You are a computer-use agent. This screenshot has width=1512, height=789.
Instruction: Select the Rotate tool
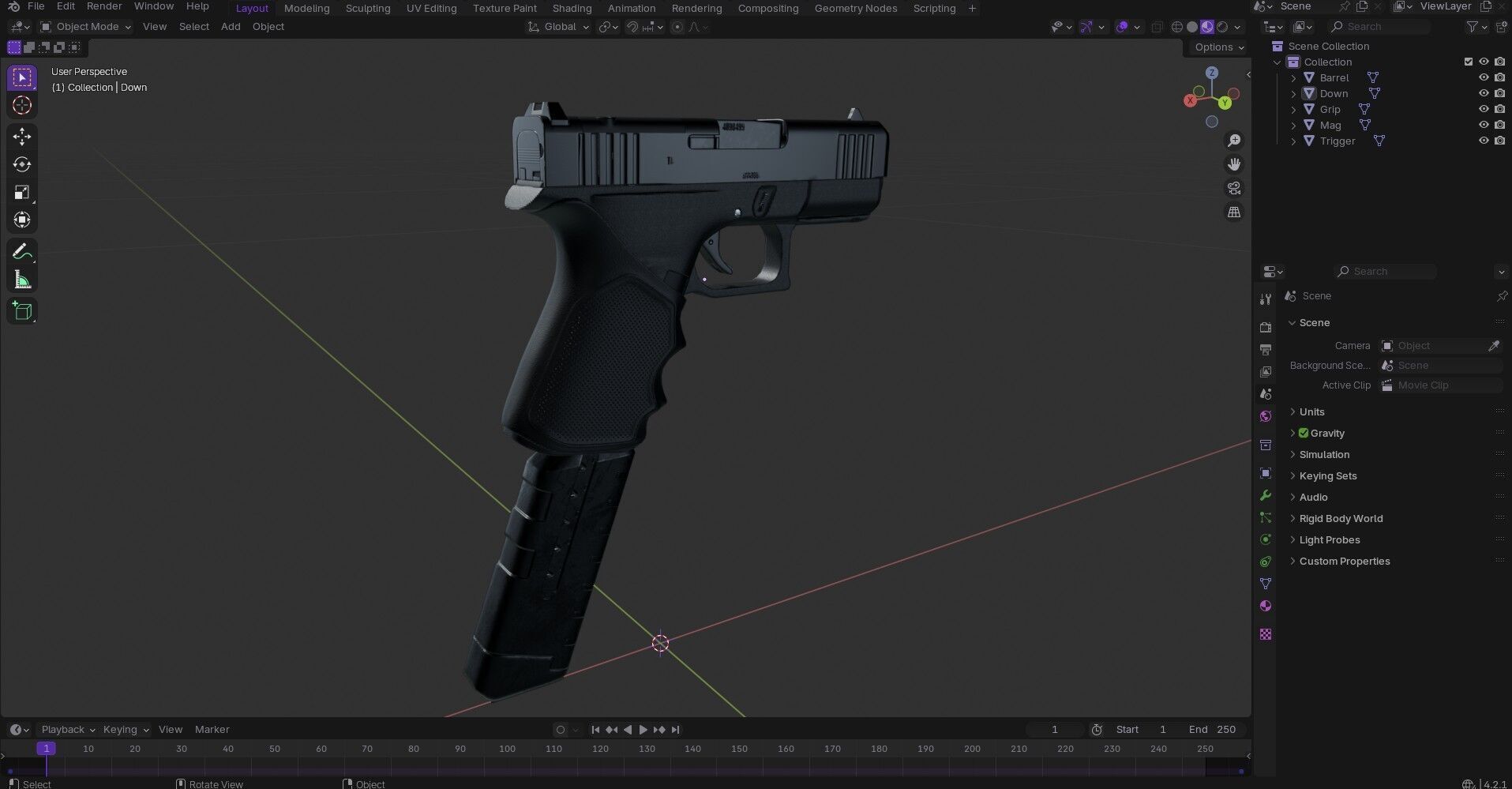tap(22, 164)
